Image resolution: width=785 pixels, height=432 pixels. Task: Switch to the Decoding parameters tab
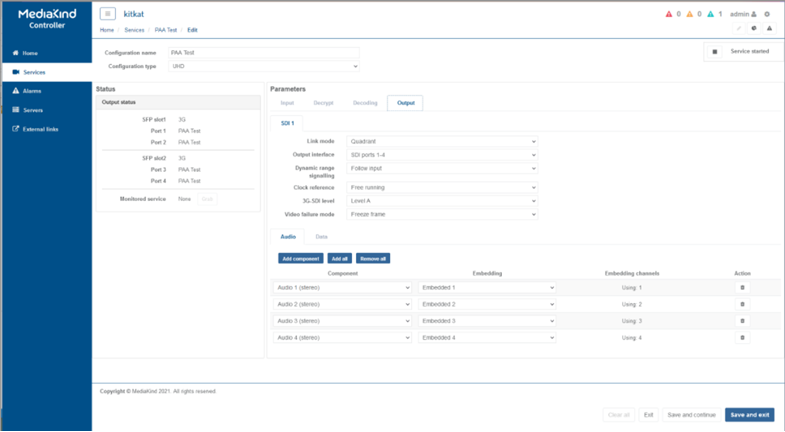[x=365, y=103]
